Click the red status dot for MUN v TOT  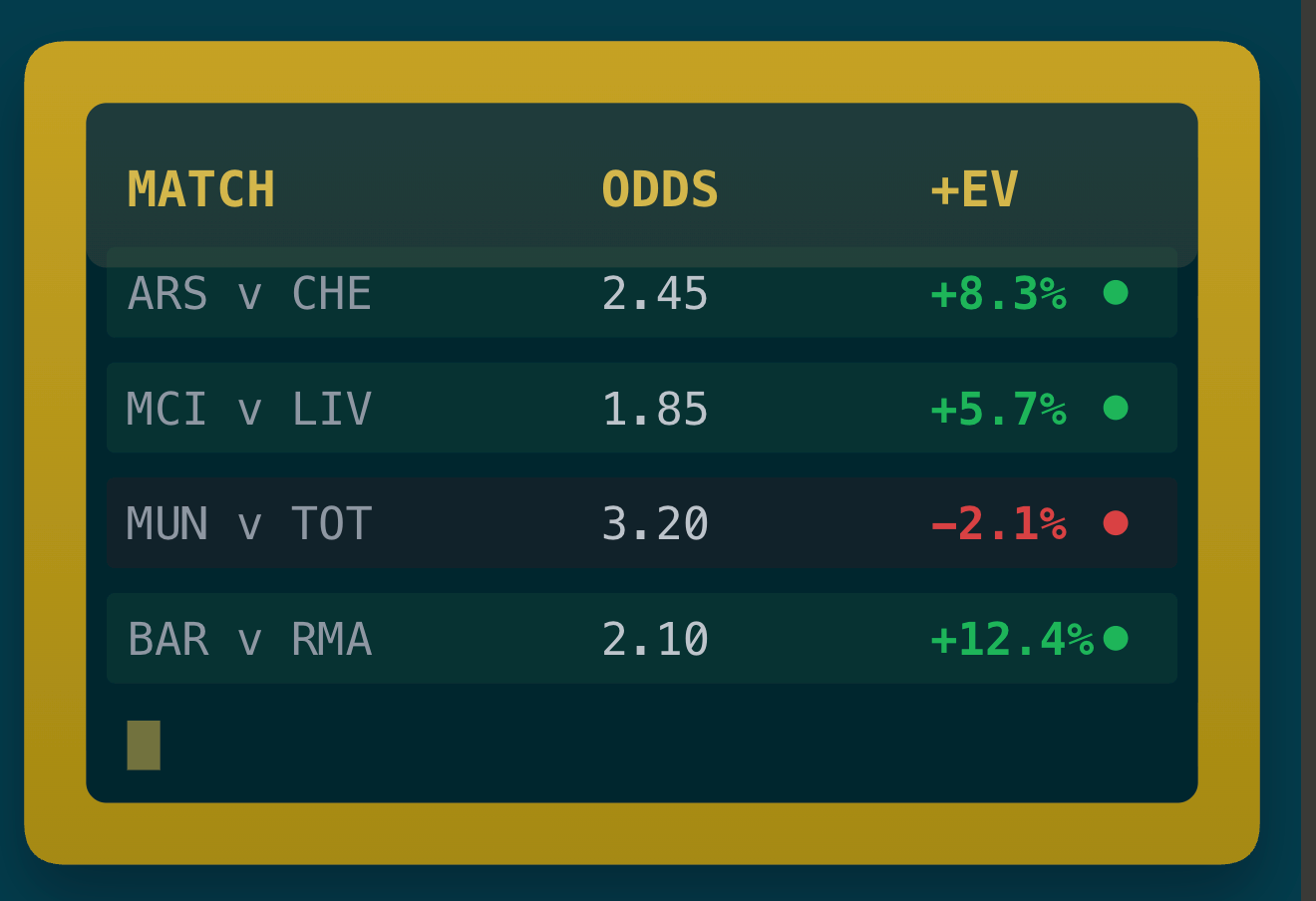(1116, 522)
